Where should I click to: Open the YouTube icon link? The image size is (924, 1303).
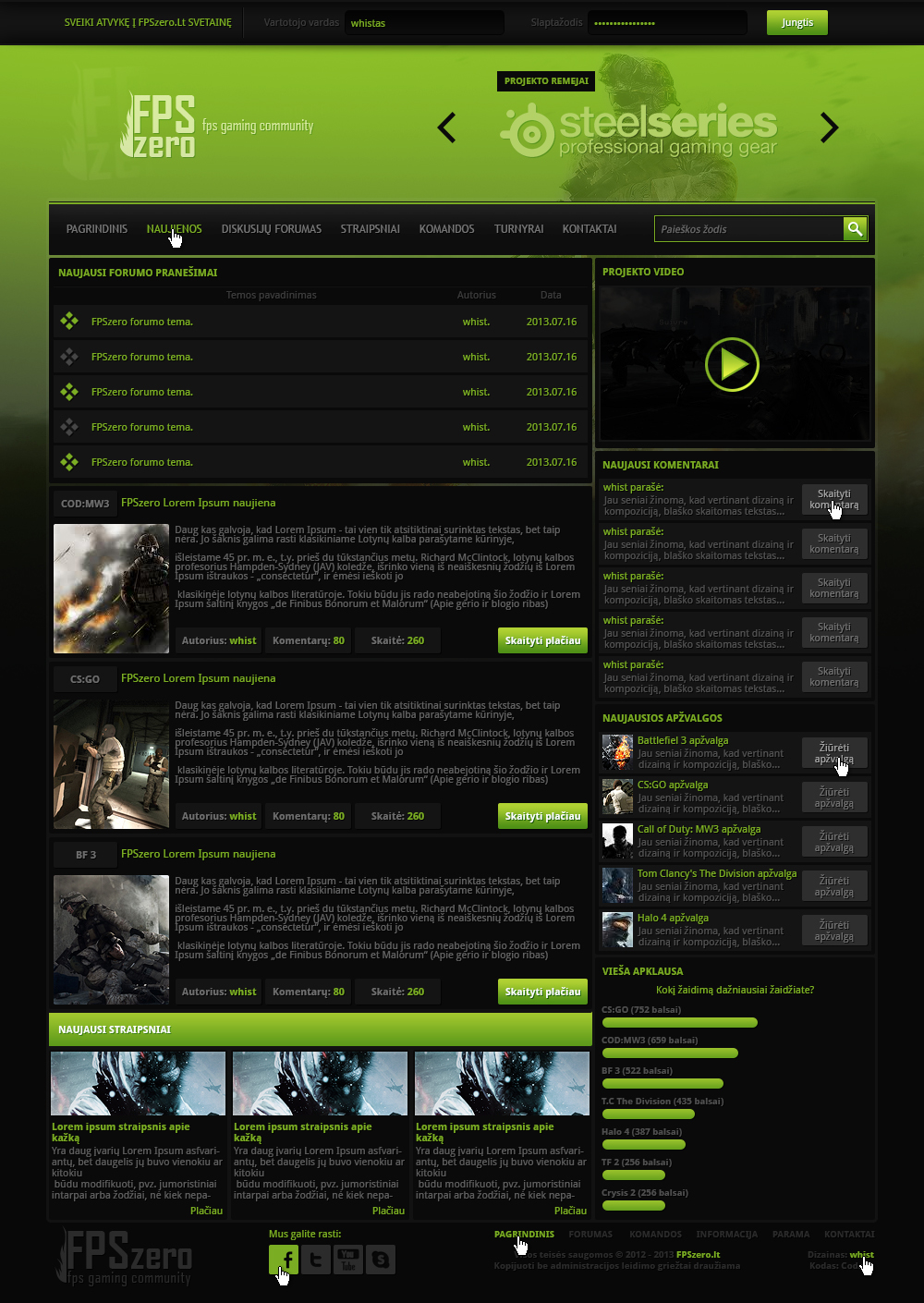[x=348, y=1259]
